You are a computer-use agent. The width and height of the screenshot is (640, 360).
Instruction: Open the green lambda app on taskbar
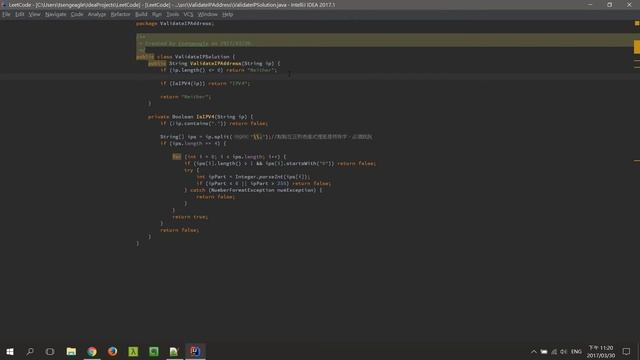[133, 351]
